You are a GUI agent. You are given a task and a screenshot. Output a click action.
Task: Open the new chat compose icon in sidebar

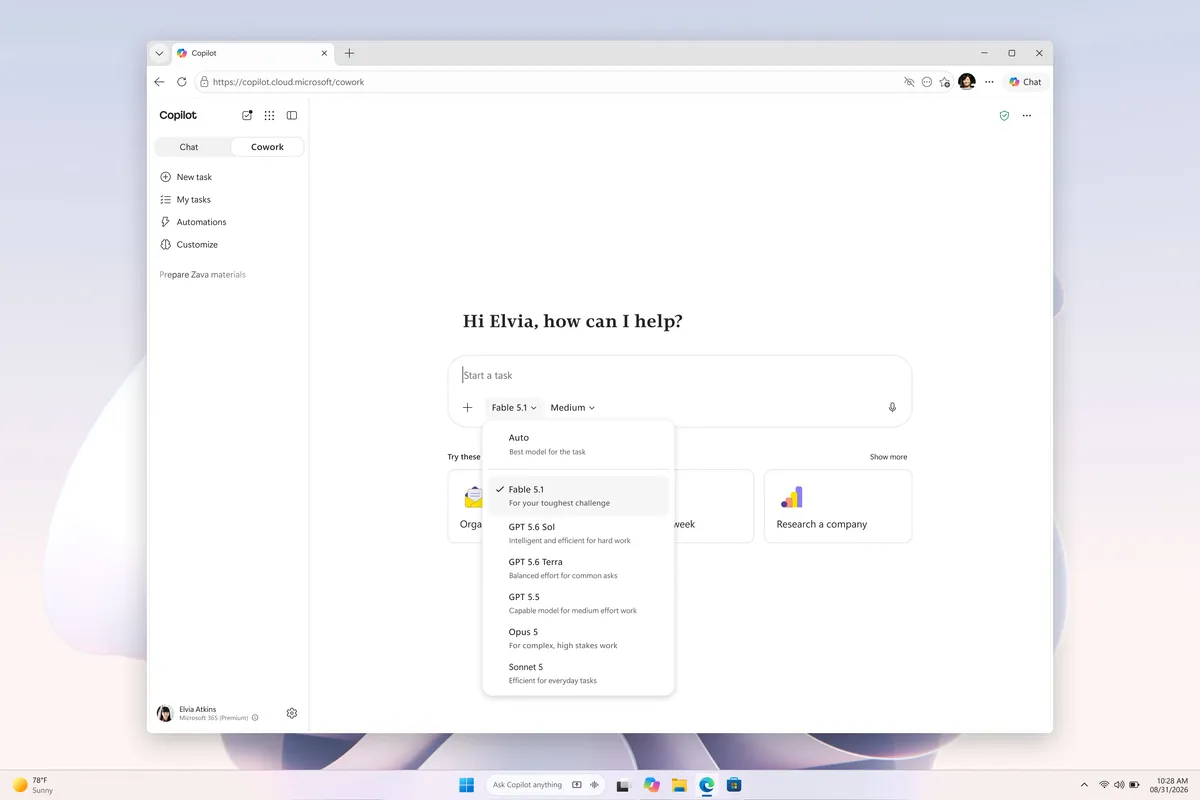point(247,115)
